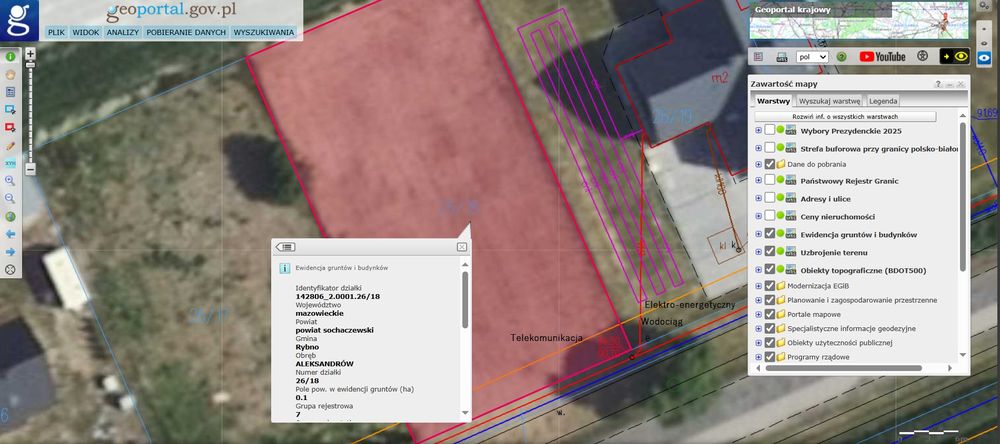Enable Państwowy Rejestr Granic layer checkbox
Screen dimensions: 1000x444
tap(770, 181)
